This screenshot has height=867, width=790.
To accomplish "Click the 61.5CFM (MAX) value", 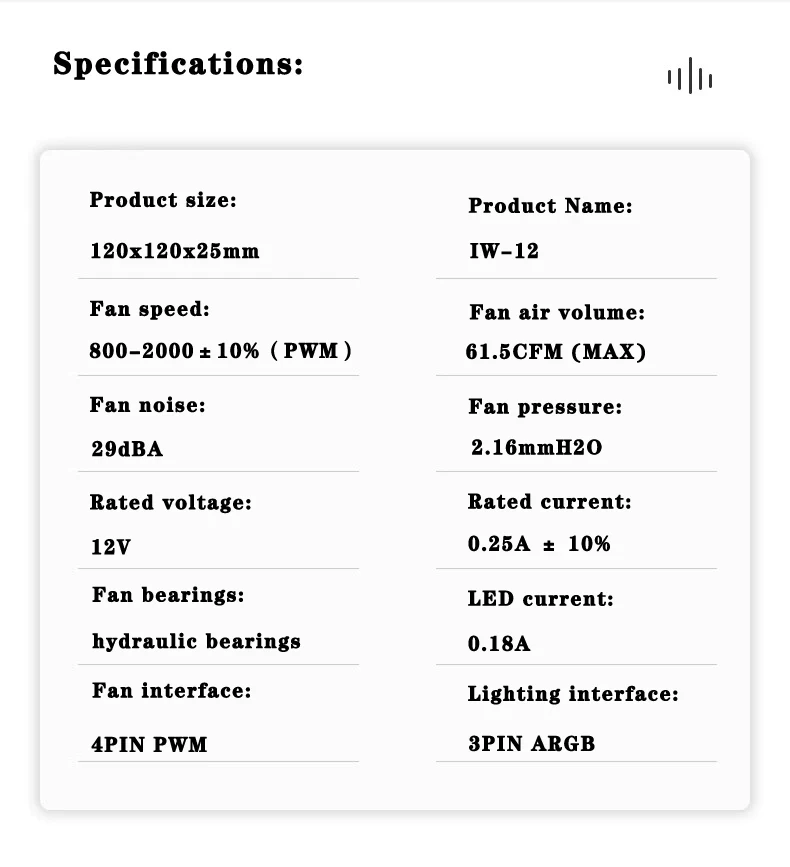I will click(x=556, y=352).
